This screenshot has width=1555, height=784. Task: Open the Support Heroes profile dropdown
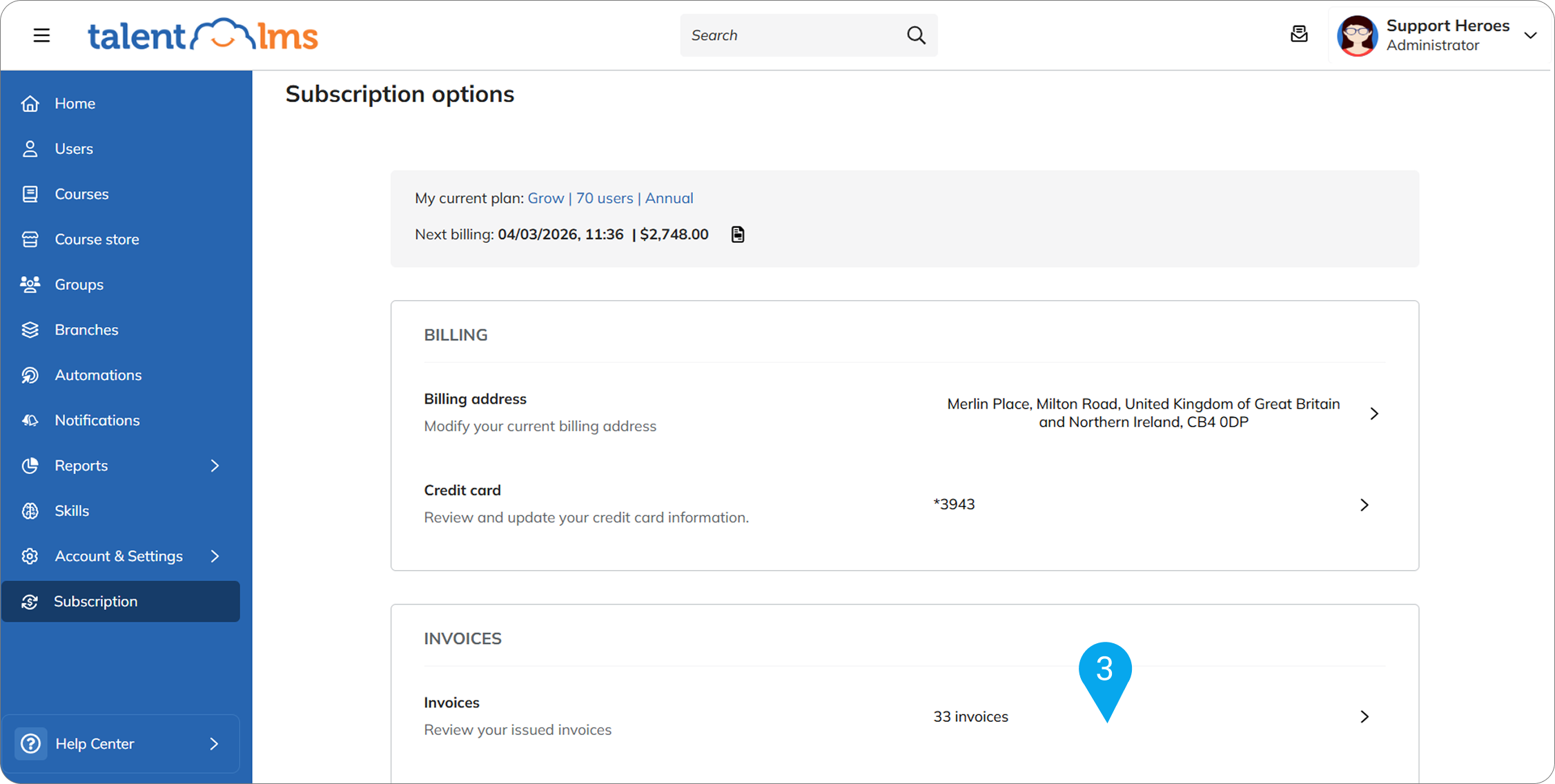(1530, 35)
